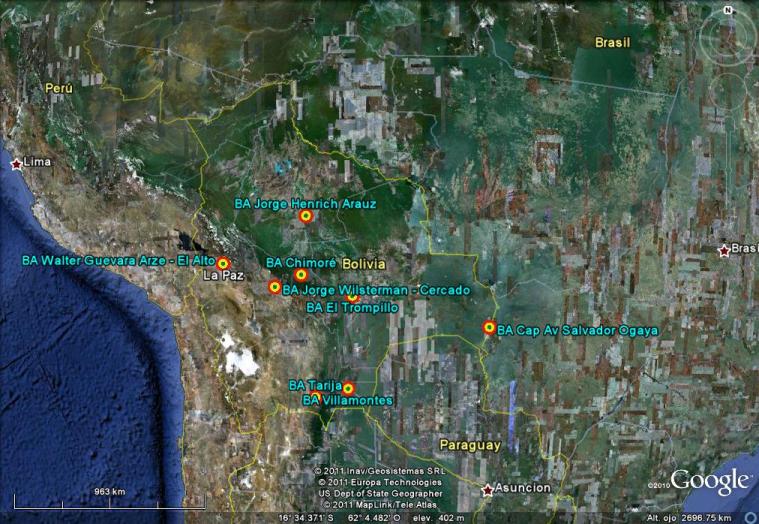Click the Bolivia country label
759x524 pixels.
pos(363,263)
